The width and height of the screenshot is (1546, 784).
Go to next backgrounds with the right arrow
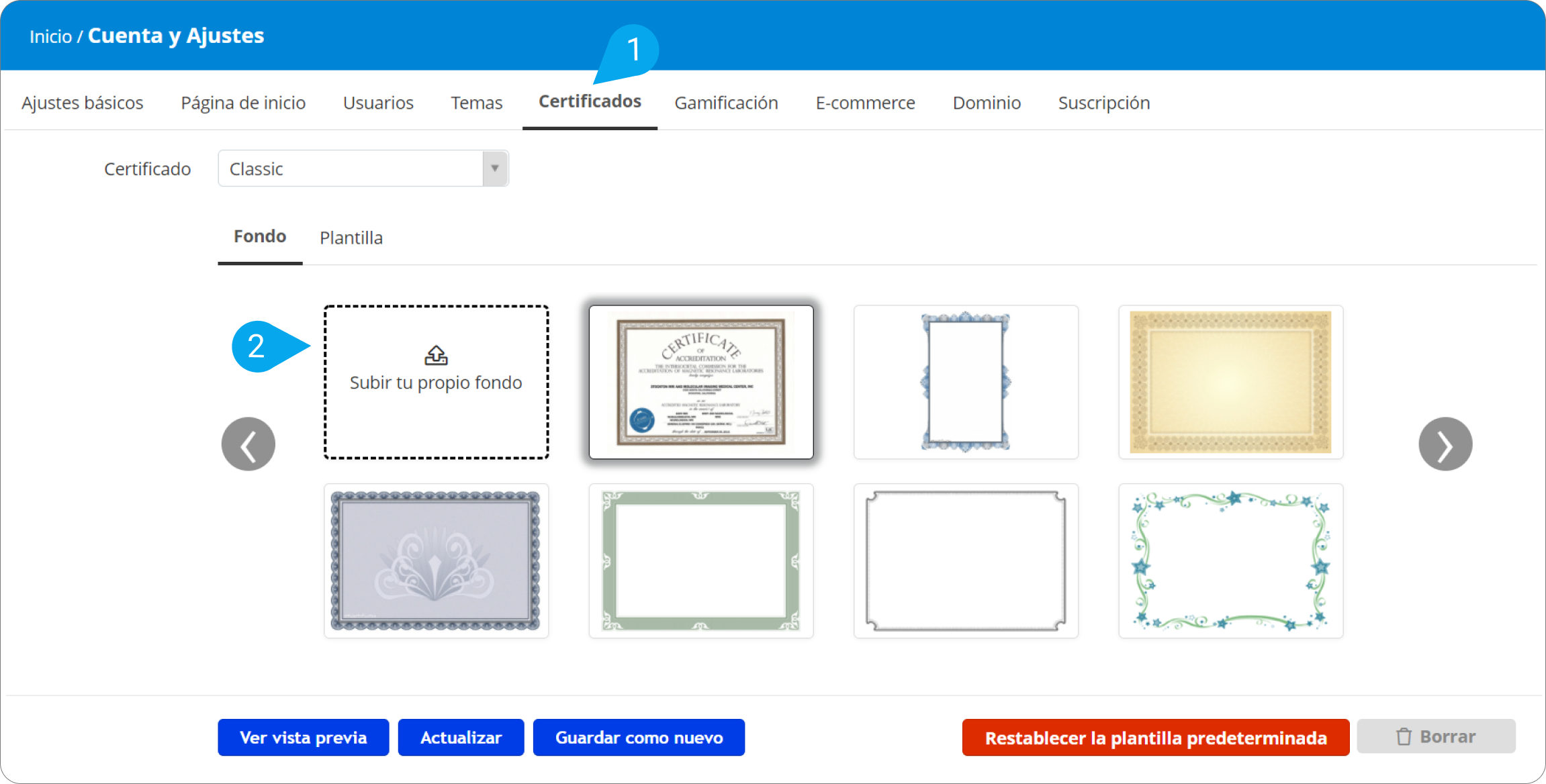(x=1445, y=444)
